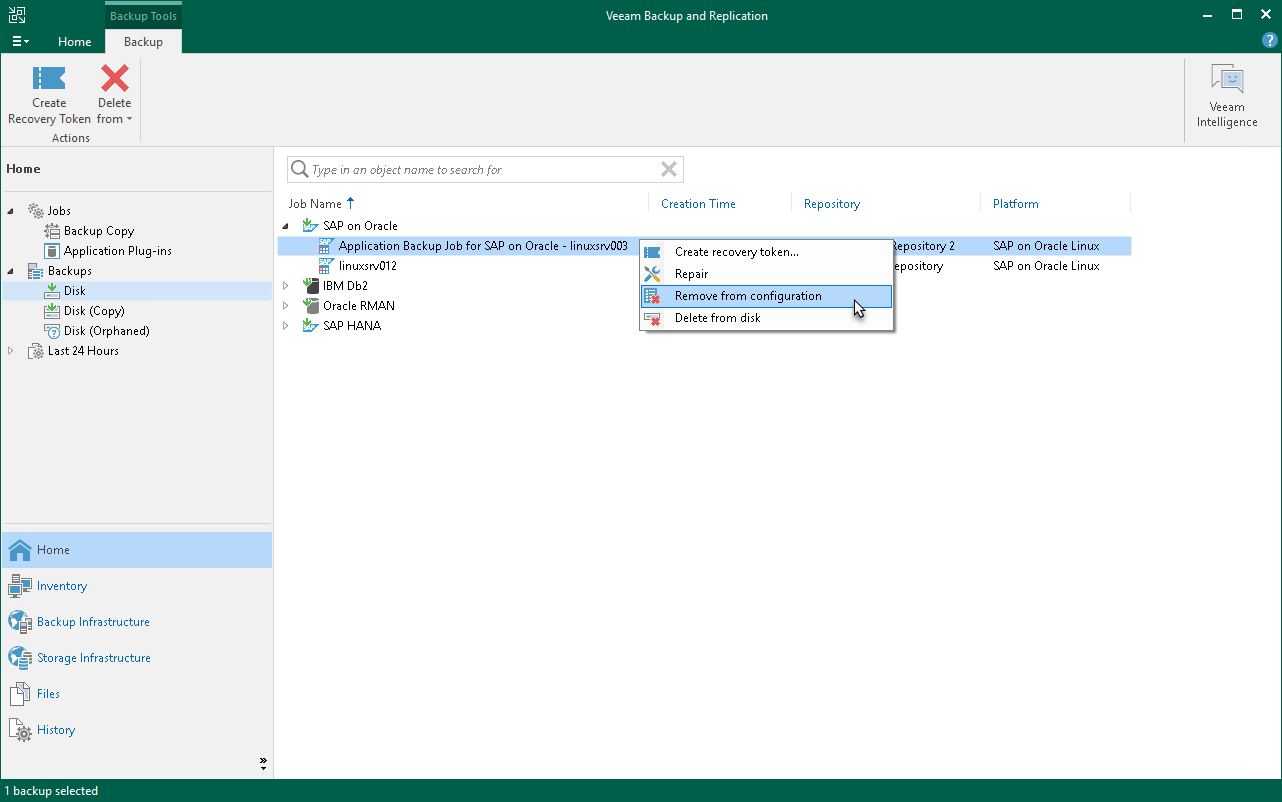
Task: Expand the IBM Db2 group
Action: coord(286,286)
